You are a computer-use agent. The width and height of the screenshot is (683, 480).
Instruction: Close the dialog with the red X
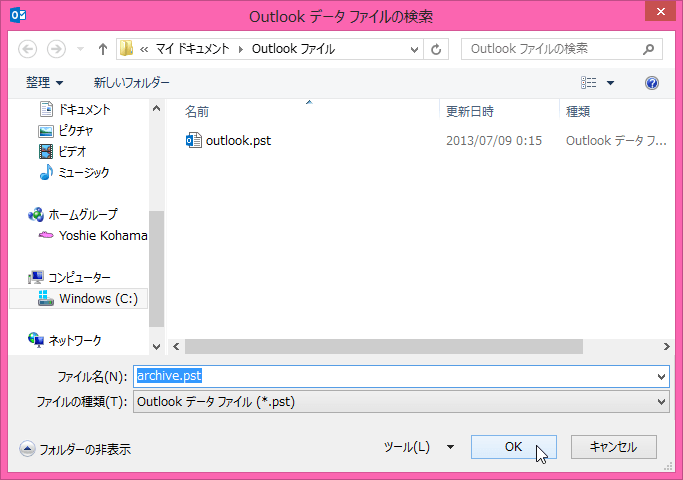point(660,12)
